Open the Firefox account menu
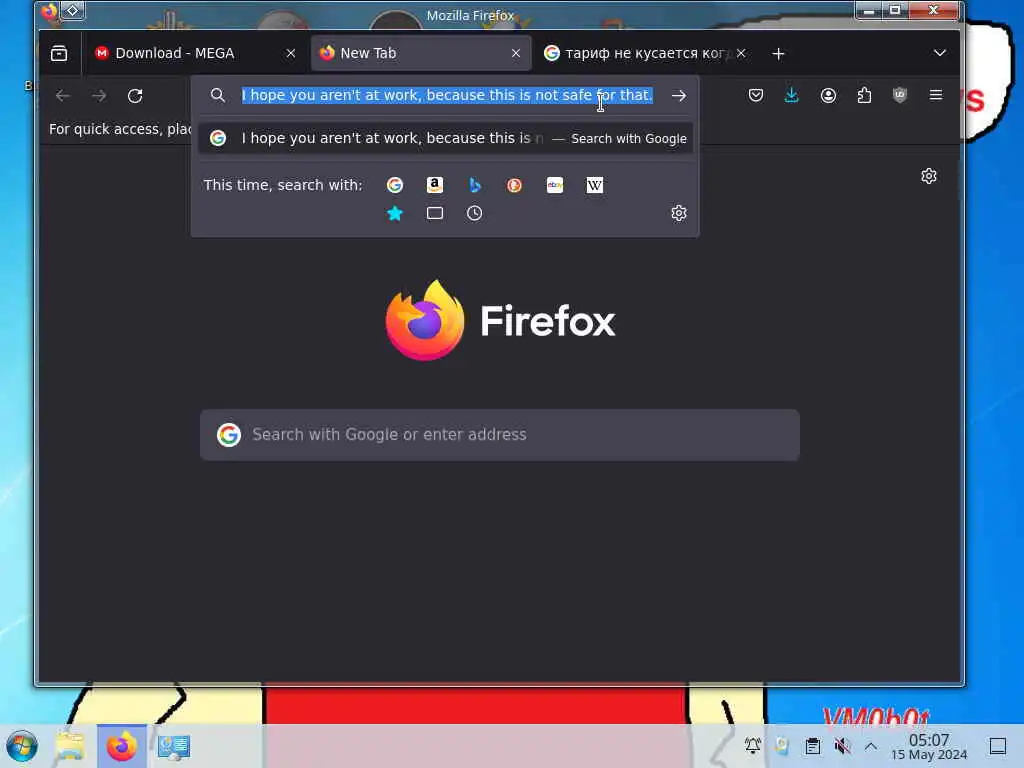Viewport: 1024px width, 768px height. pos(828,95)
